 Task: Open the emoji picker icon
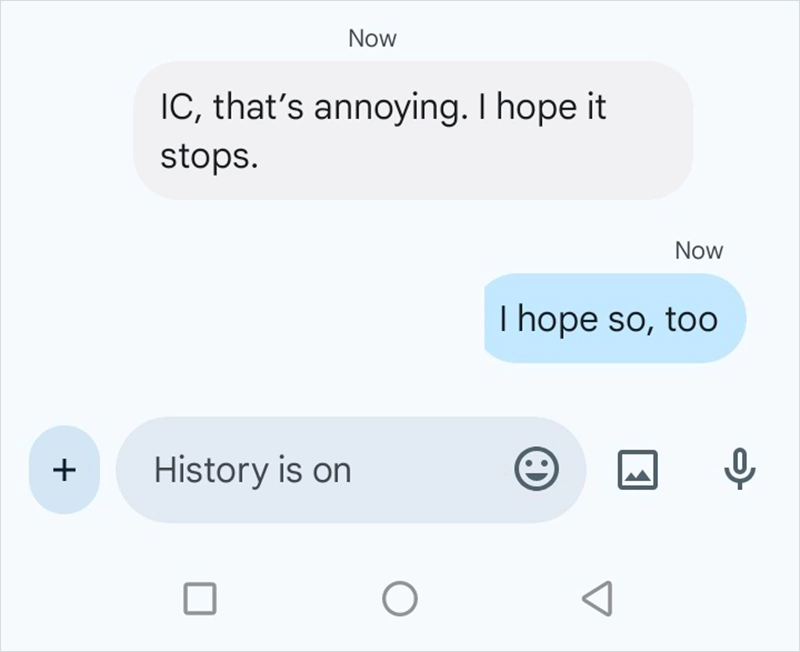pos(538,470)
